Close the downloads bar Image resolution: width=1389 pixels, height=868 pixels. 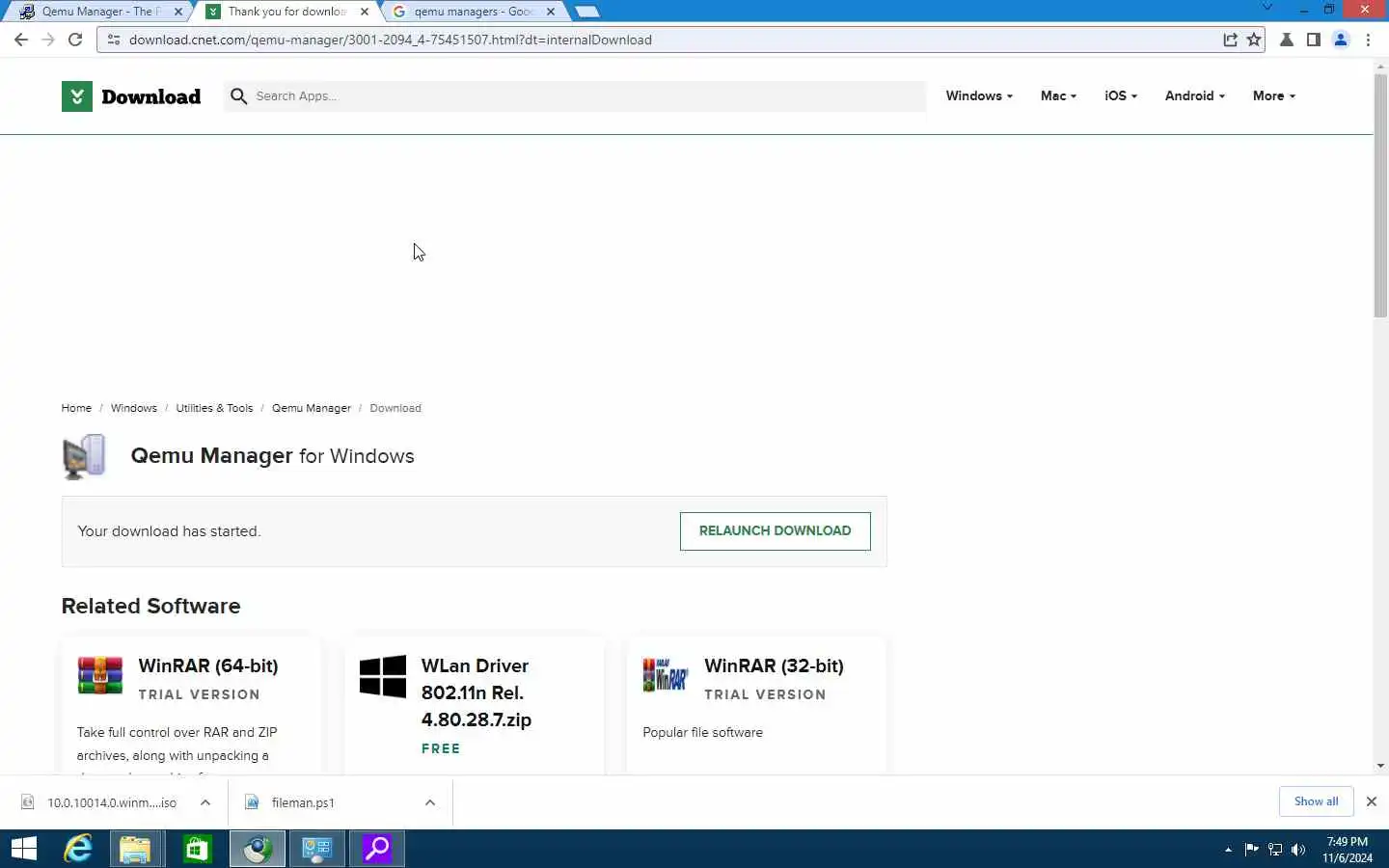[1371, 801]
